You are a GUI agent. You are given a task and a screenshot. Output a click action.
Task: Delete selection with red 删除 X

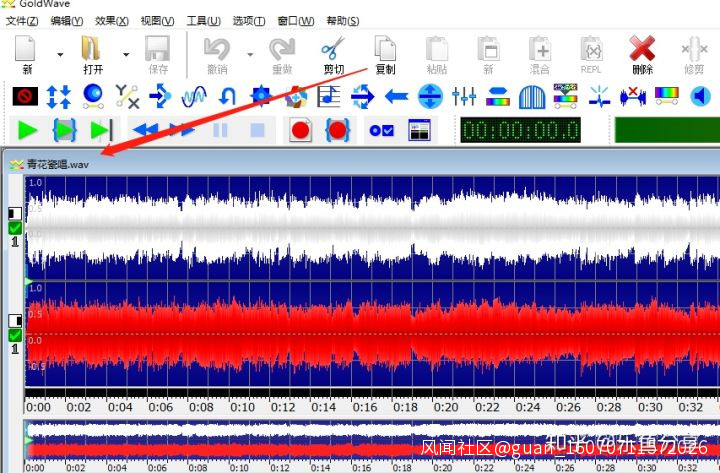(x=642, y=55)
